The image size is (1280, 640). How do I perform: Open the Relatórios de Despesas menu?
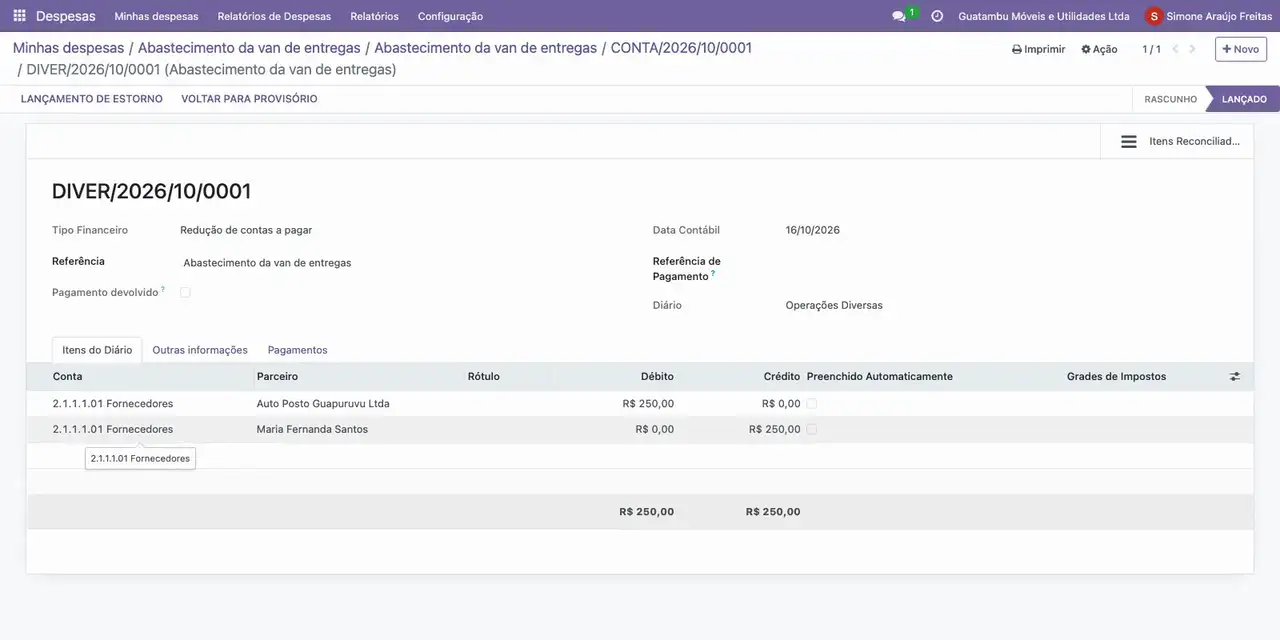(x=274, y=16)
